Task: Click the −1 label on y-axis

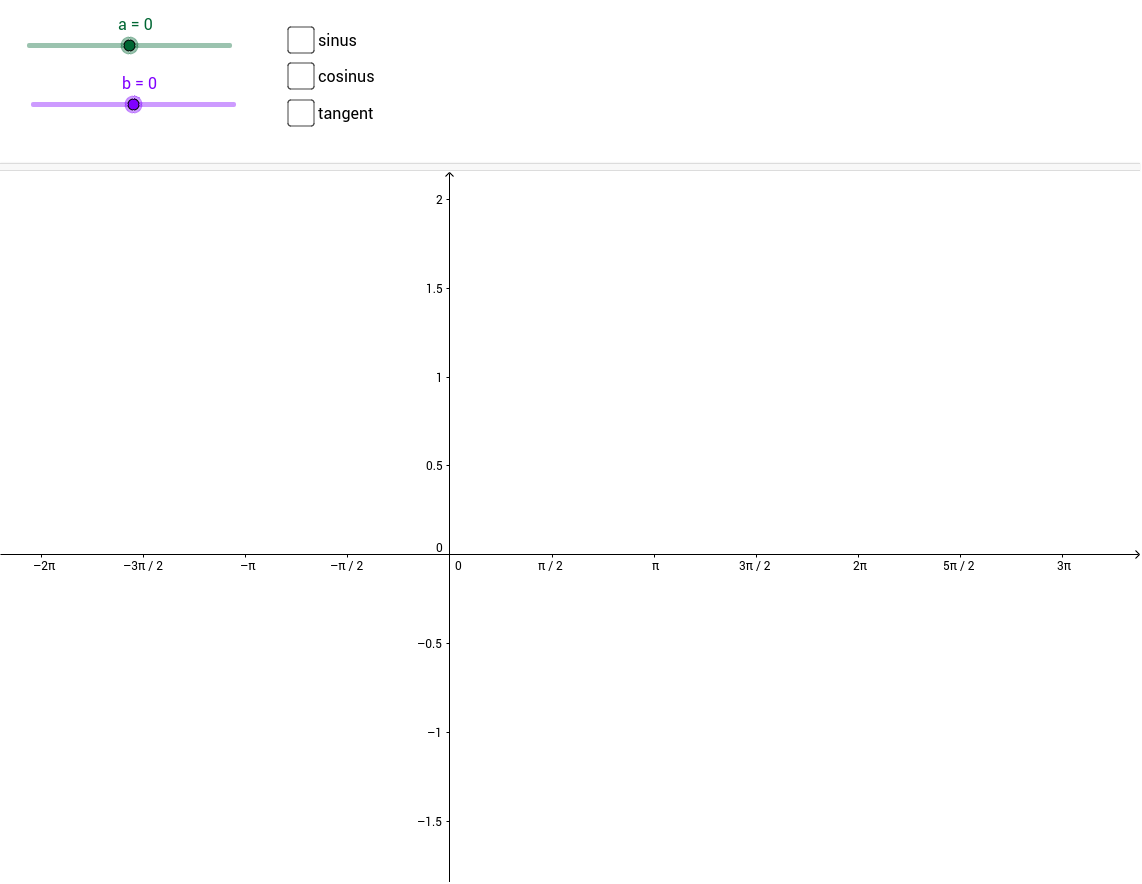Action: tap(434, 733)
